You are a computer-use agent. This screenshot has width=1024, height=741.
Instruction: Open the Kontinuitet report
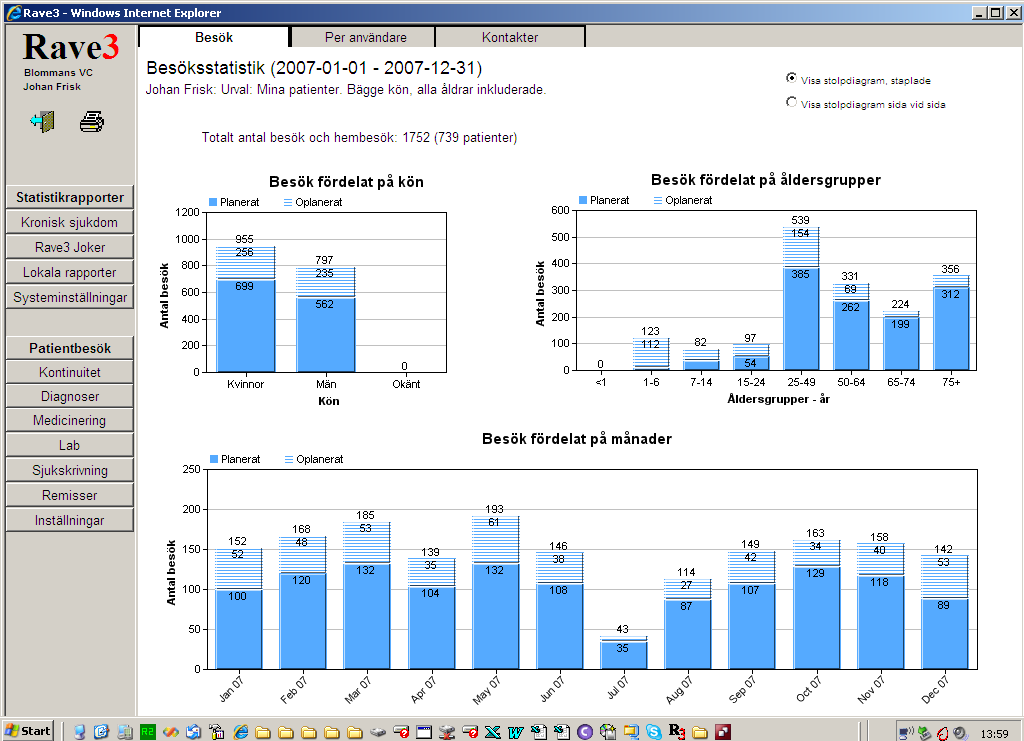tap(70, 372)
